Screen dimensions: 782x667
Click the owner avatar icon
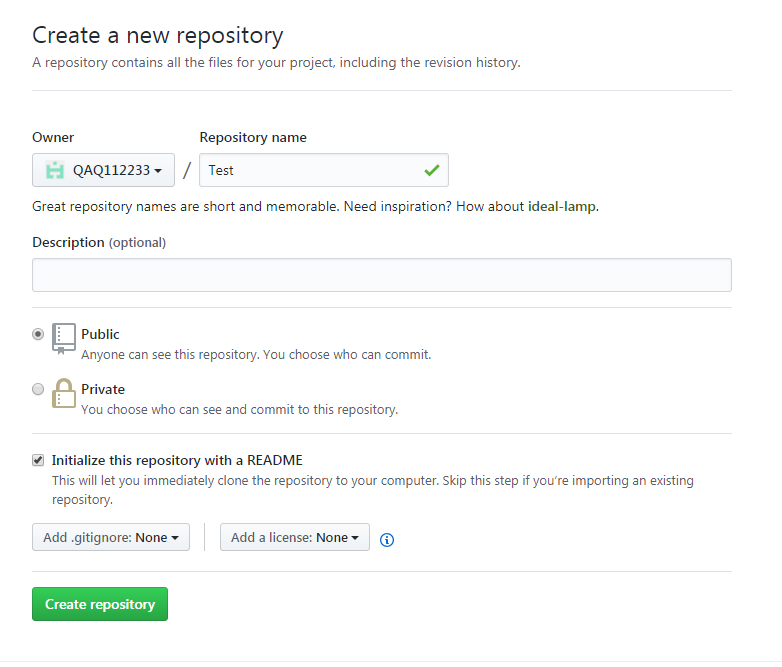[x=54, y=170]
